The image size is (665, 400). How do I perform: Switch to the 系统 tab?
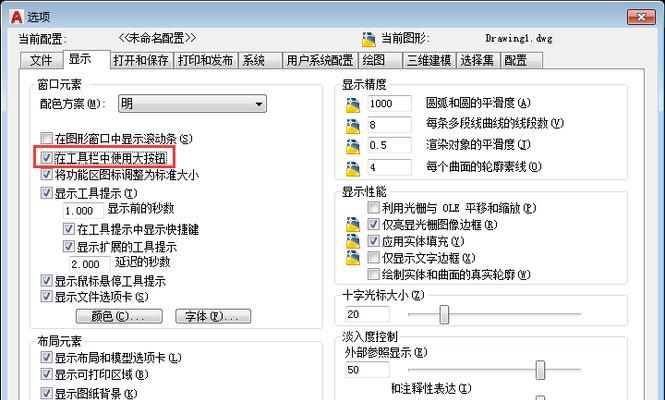tap(260, 60)
